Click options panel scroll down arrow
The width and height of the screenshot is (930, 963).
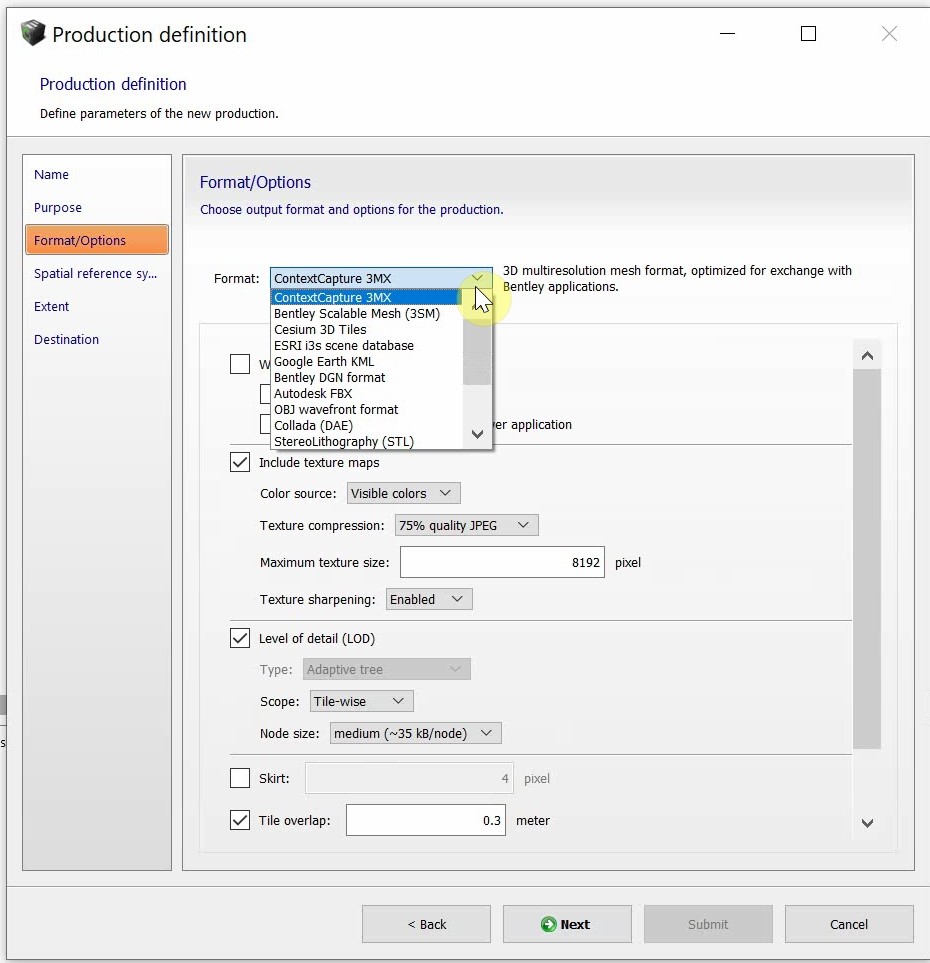click(x=867, y=823)
